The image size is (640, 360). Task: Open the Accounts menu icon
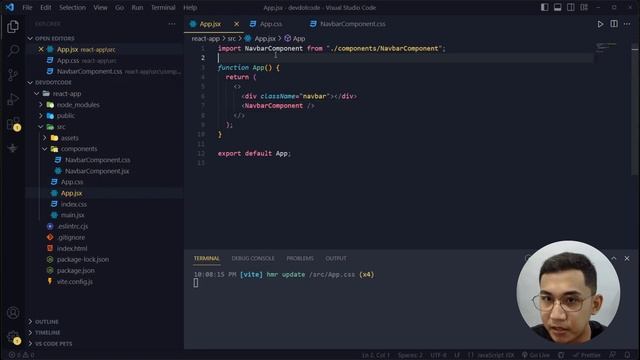click(x=13, y=313)
